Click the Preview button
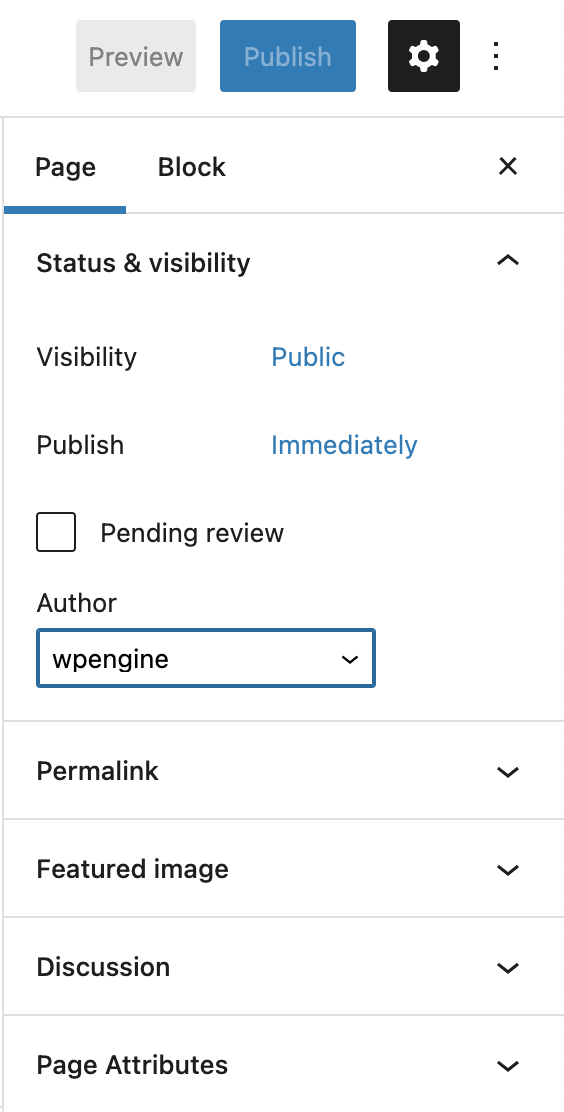The height and width of the screenshot is (1112, 564). [136, 56]
